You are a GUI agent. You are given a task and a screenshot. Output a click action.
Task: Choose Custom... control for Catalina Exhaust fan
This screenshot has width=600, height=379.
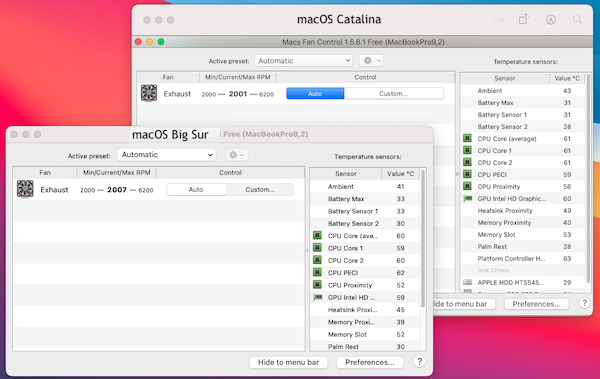394,93
